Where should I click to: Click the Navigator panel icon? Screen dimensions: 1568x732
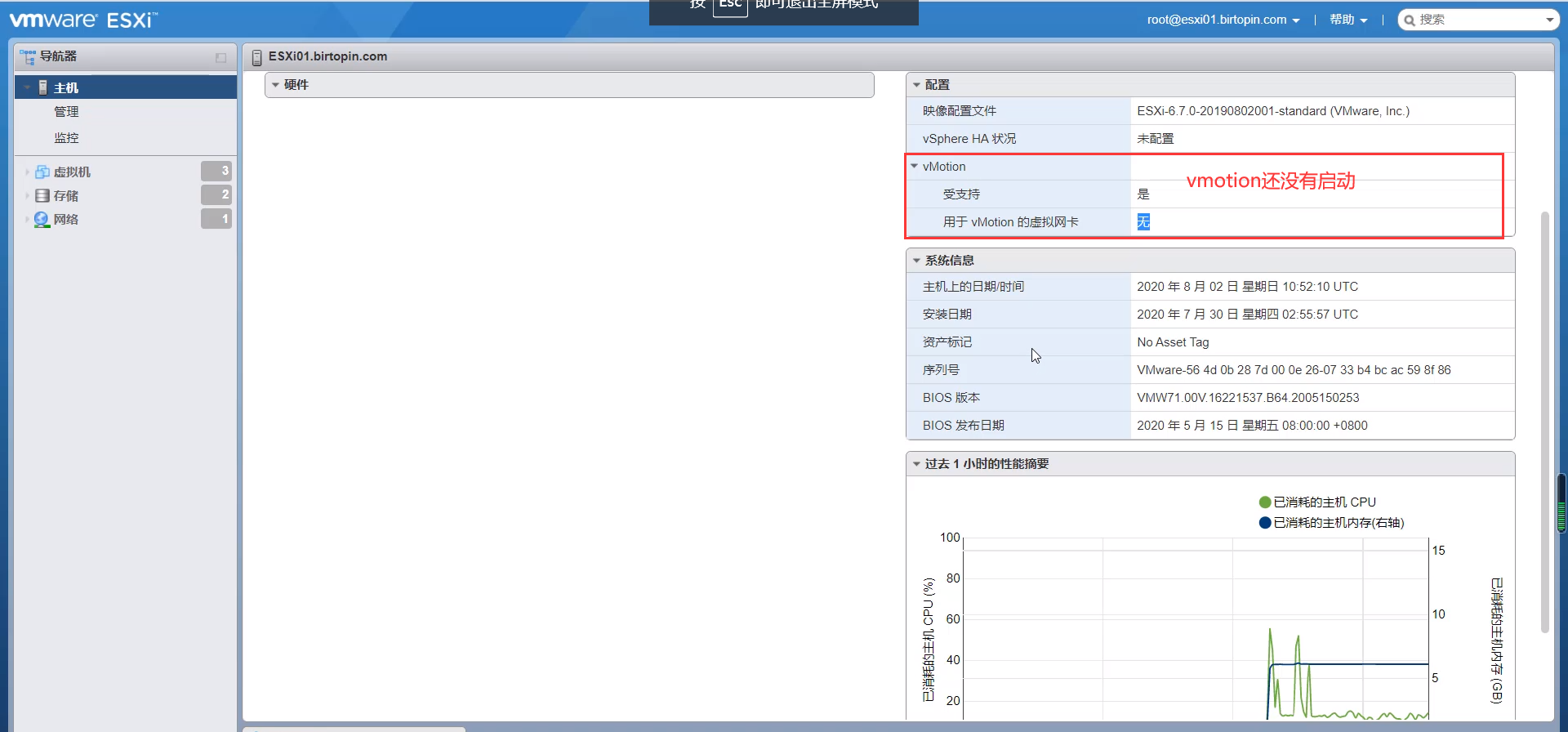point(28,56)
